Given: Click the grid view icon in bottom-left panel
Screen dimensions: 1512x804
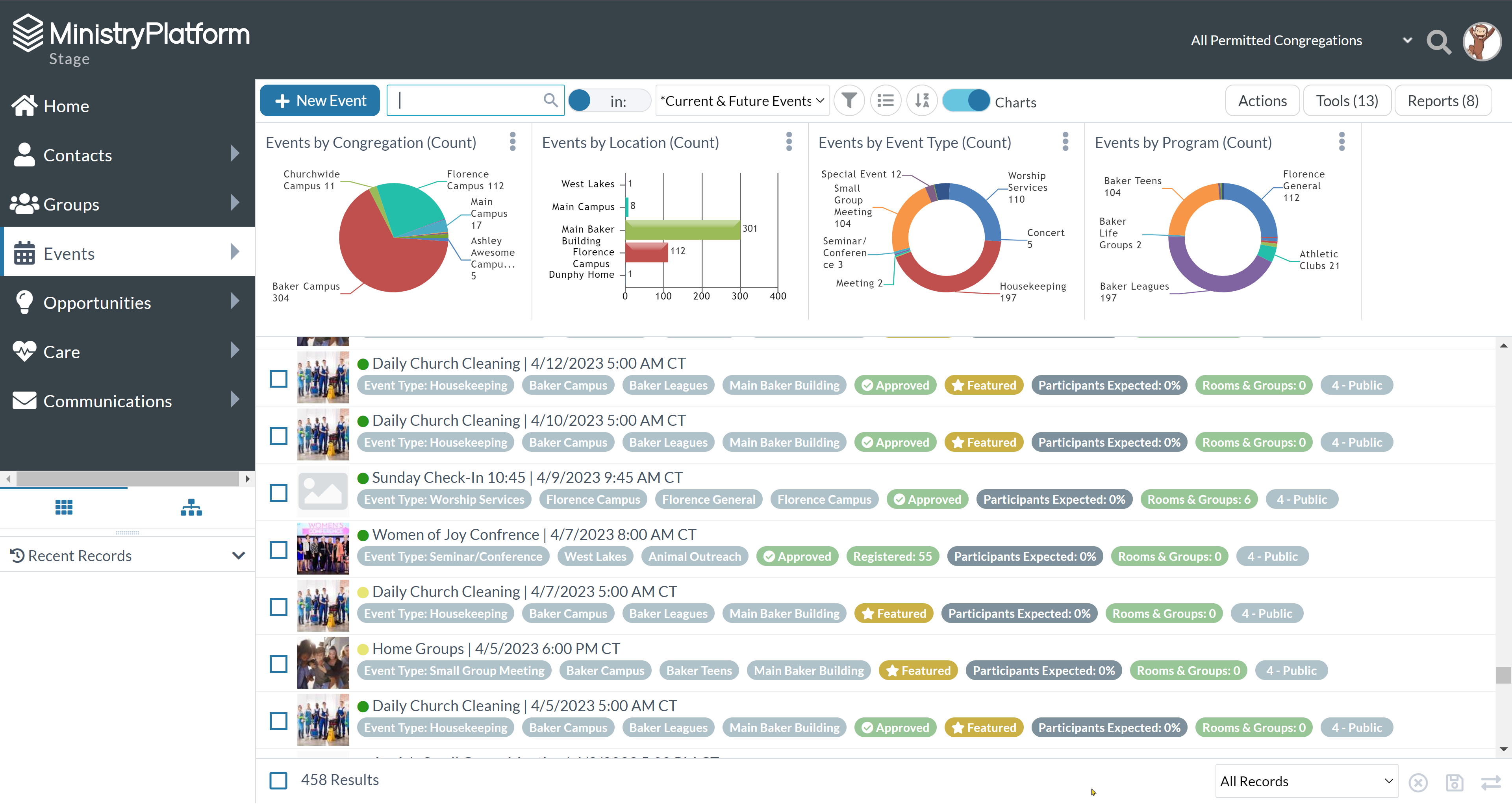Looking at the screenshot, I should [64, 507].
